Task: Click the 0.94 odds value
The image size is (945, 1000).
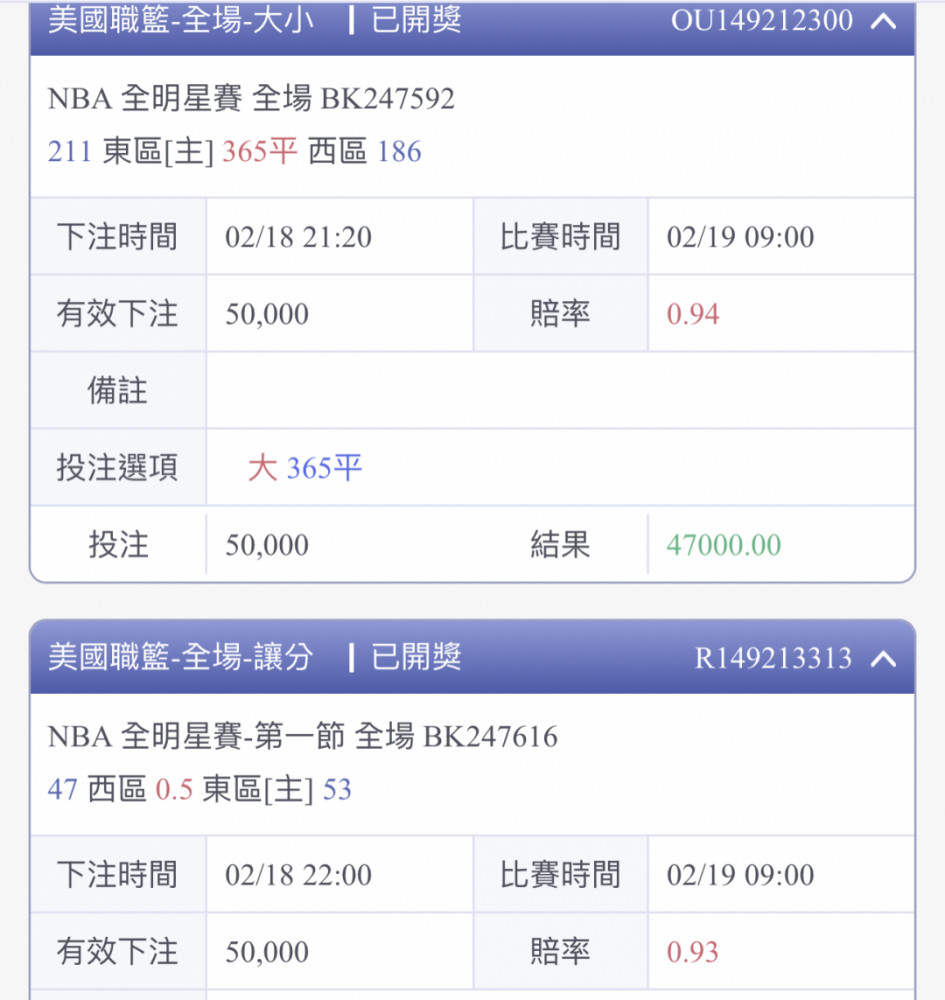Action: click(693, 314)
